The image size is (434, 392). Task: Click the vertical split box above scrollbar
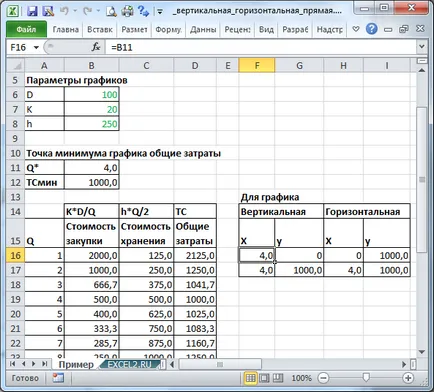[x=422, y=61]
